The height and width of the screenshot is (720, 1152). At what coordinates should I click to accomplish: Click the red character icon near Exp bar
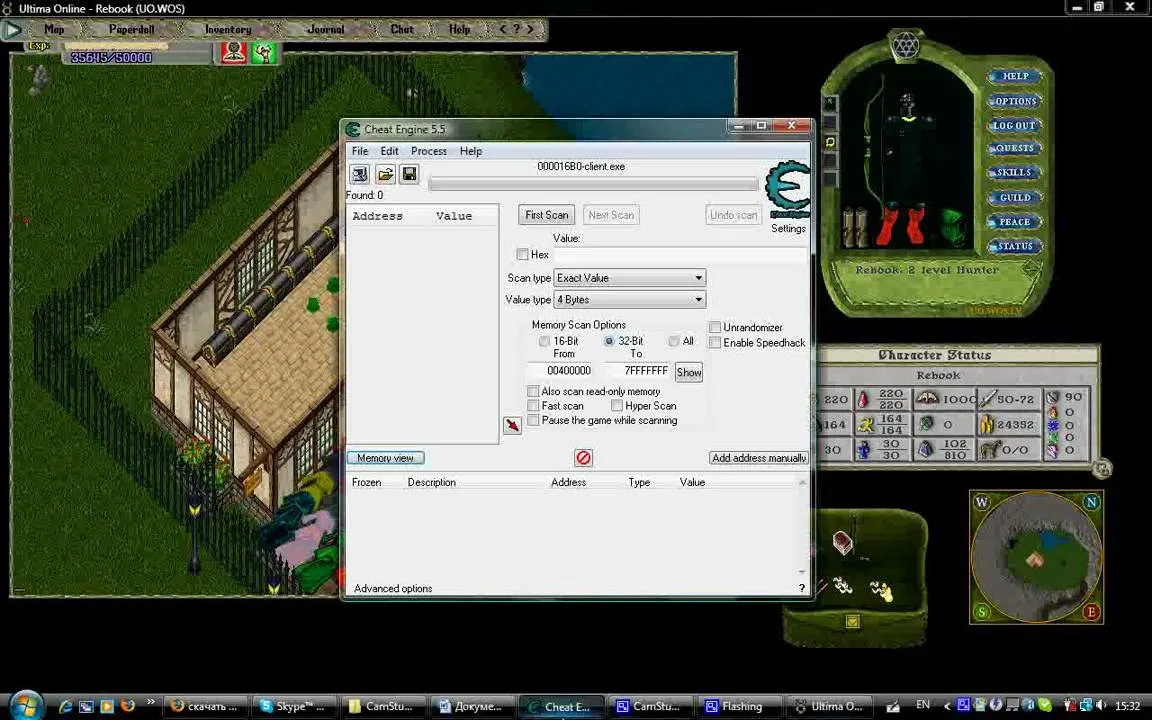(x=234, y=52)
